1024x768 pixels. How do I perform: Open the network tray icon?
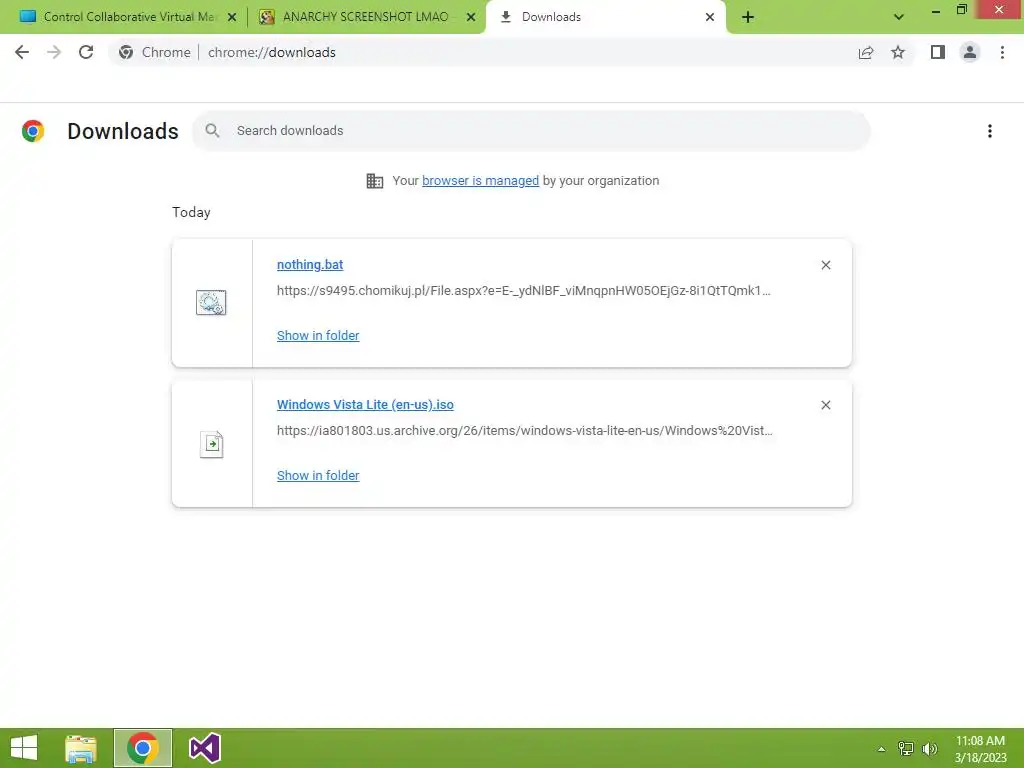pos(906,749)
